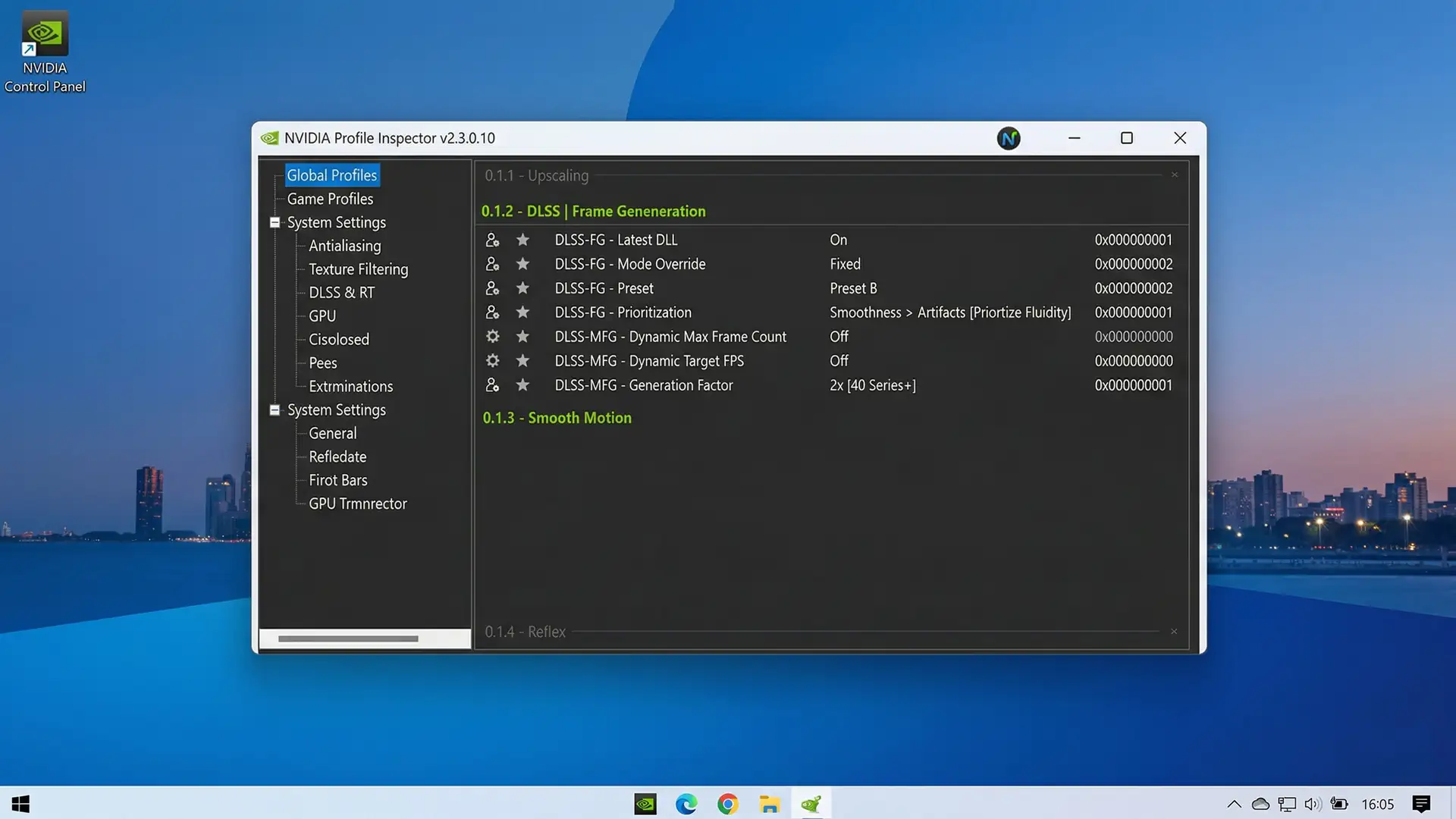The height and width of the screenshot is (819, 1456).
Task: Open Texture Filtering settings category
Action: 359,269
